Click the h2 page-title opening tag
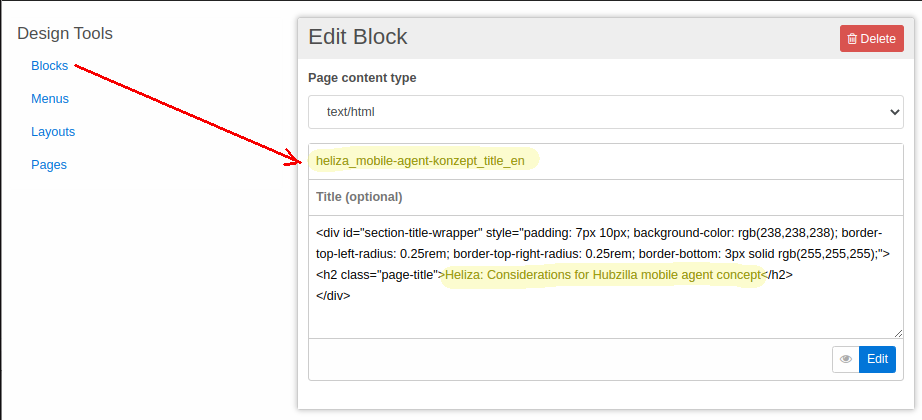Viewport: 922px width, 420px height. 378,274
